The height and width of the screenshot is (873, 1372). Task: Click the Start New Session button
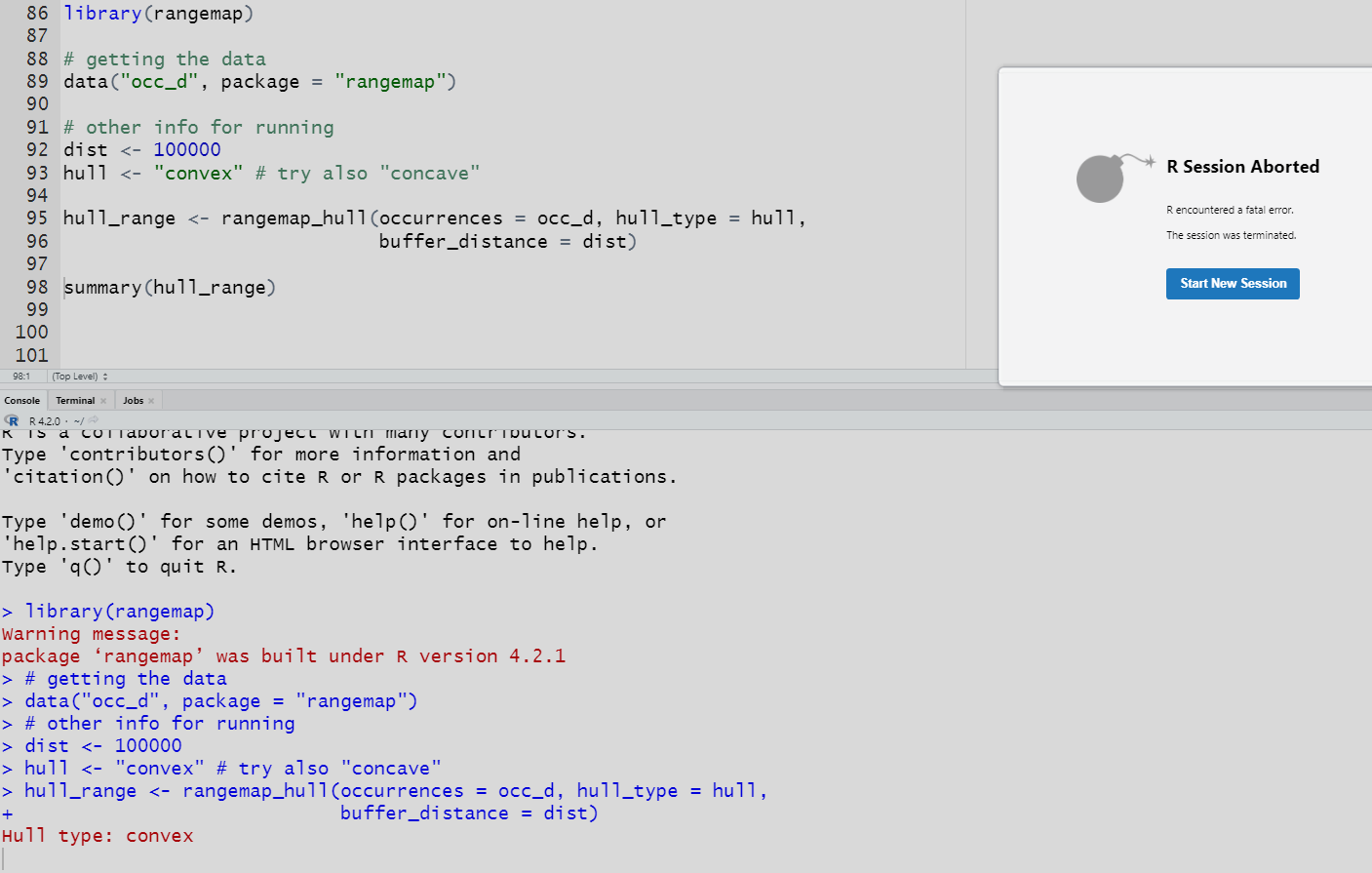[1233, 284]
